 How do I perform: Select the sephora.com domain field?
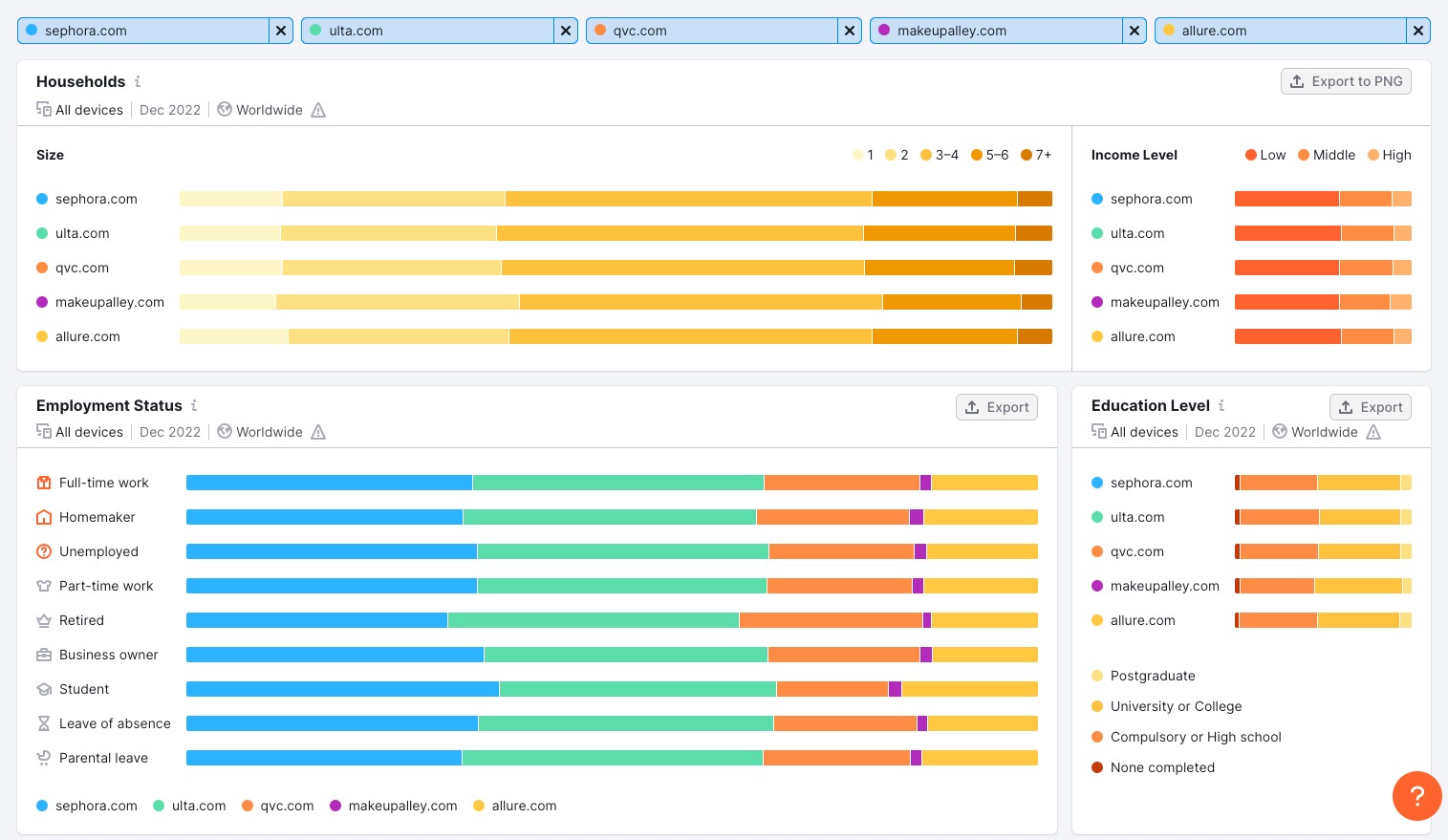point(143,31)
